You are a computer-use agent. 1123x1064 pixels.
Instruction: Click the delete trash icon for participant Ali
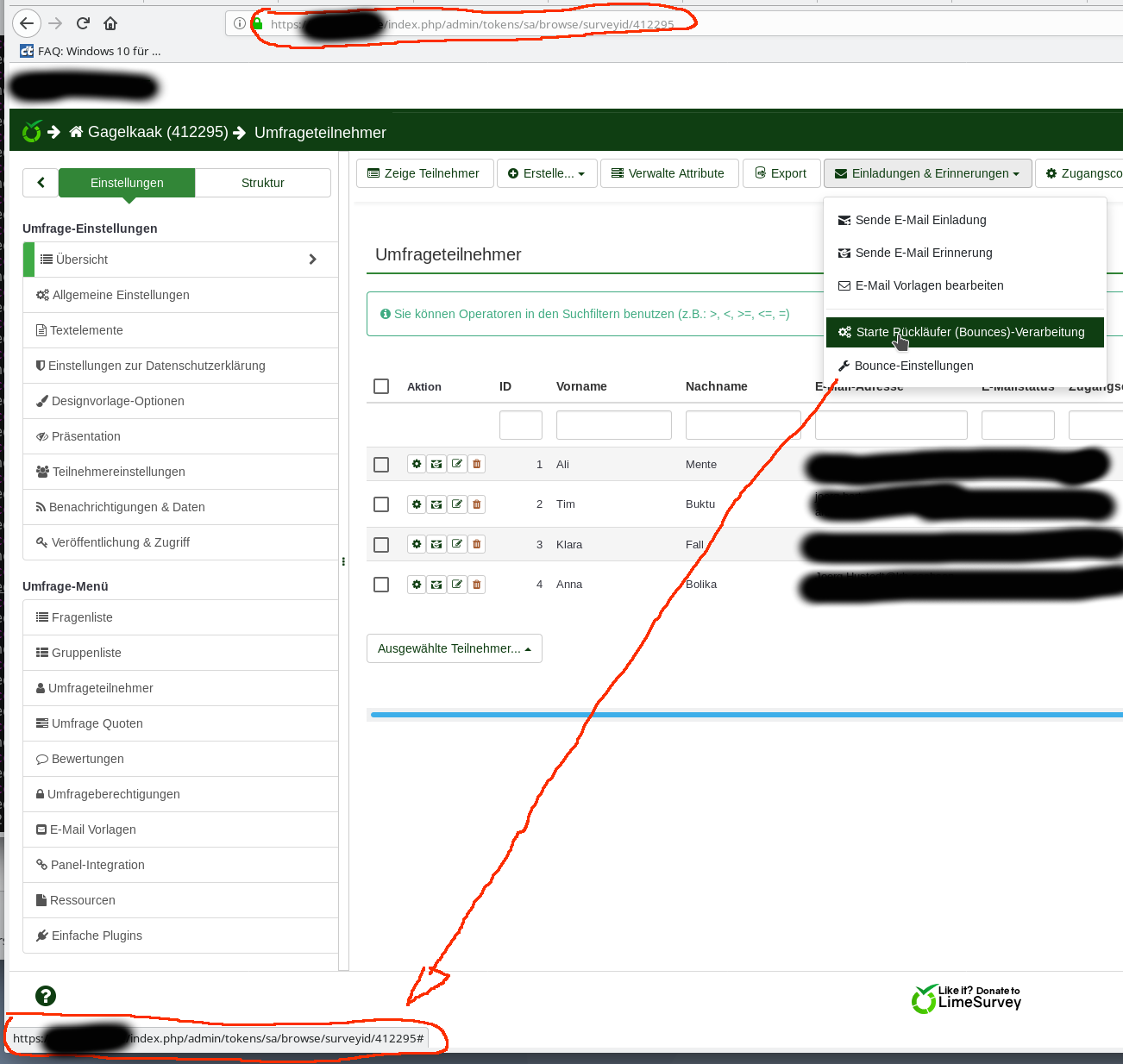point(476,464)
